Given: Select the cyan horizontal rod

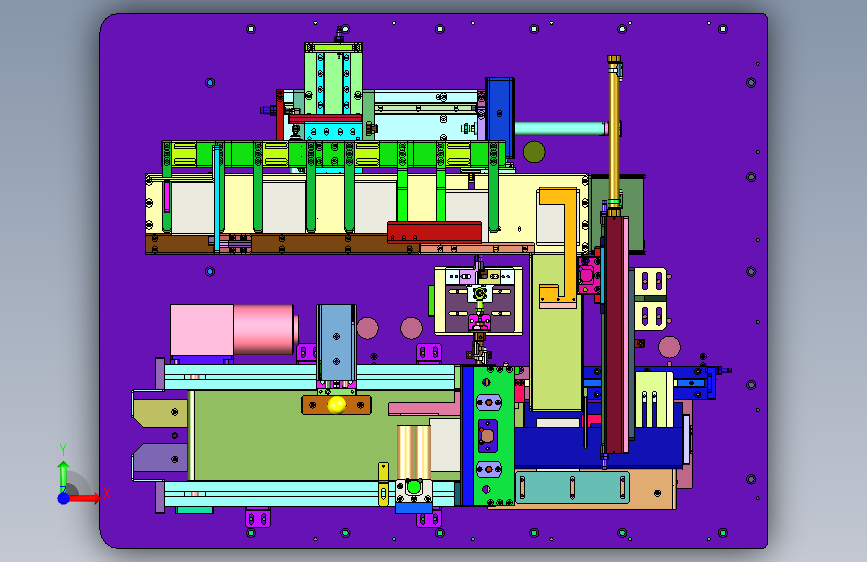Looking at the screenshot, I should (560, 129).
